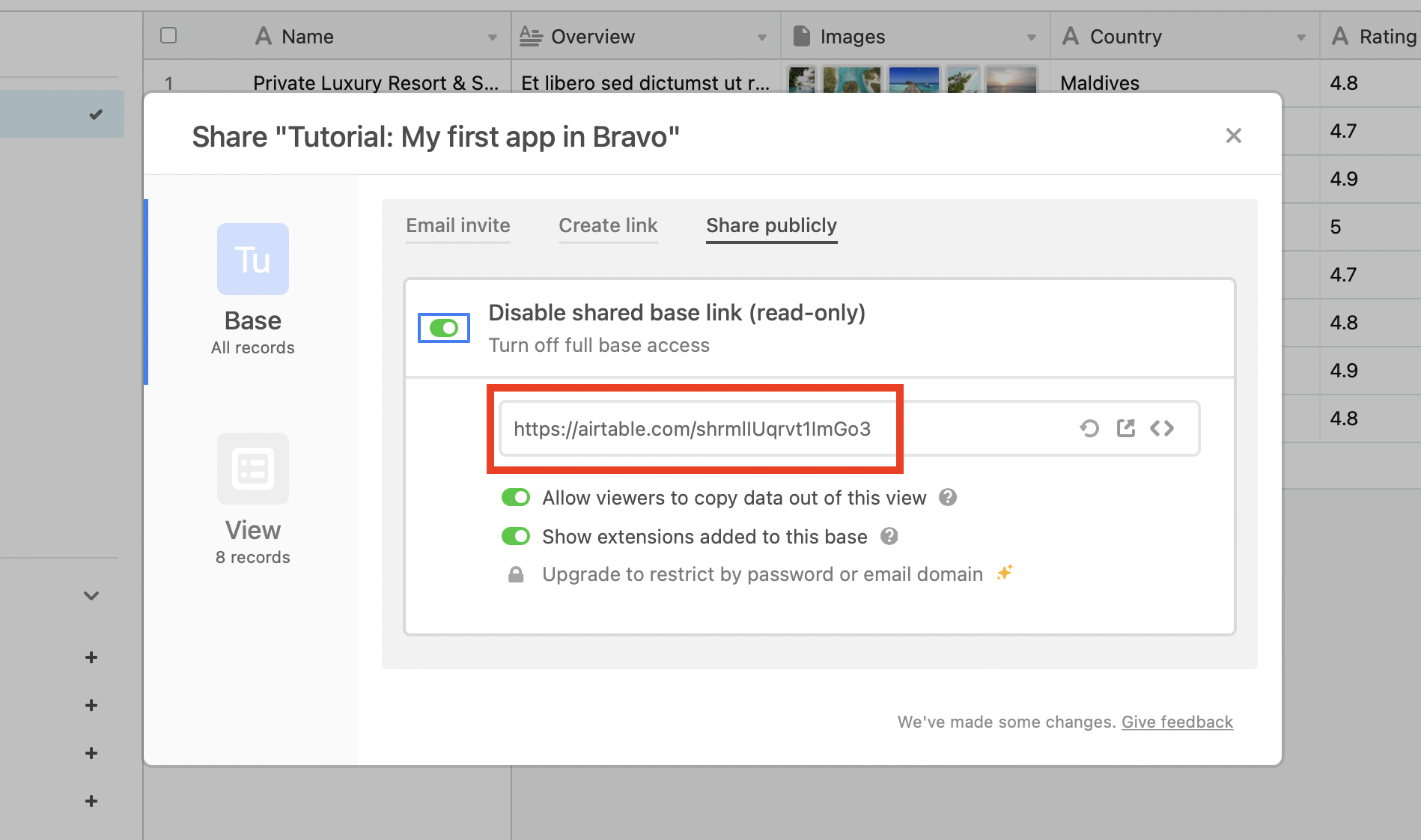This screenshot has width=1421, height=840.
Task: Toggle the shared base link switch
Action: pos(444,328)
